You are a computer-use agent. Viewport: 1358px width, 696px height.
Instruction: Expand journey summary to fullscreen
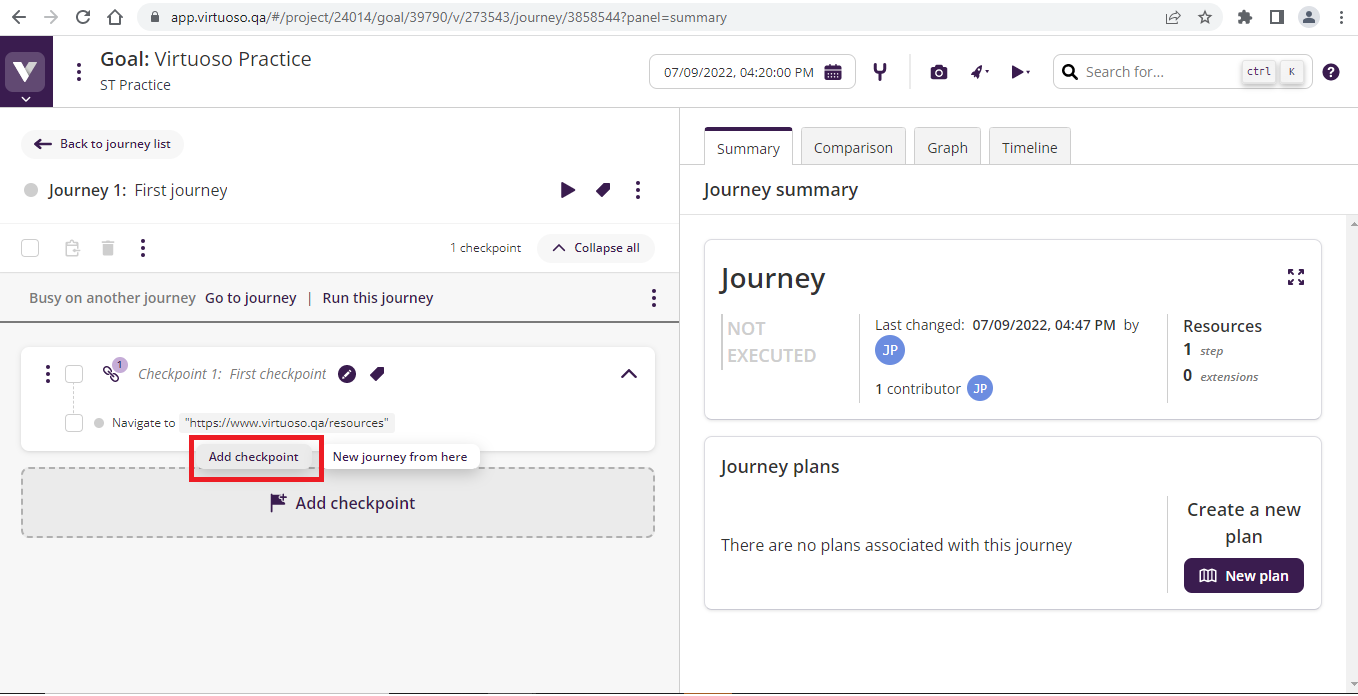[1296, 277]
